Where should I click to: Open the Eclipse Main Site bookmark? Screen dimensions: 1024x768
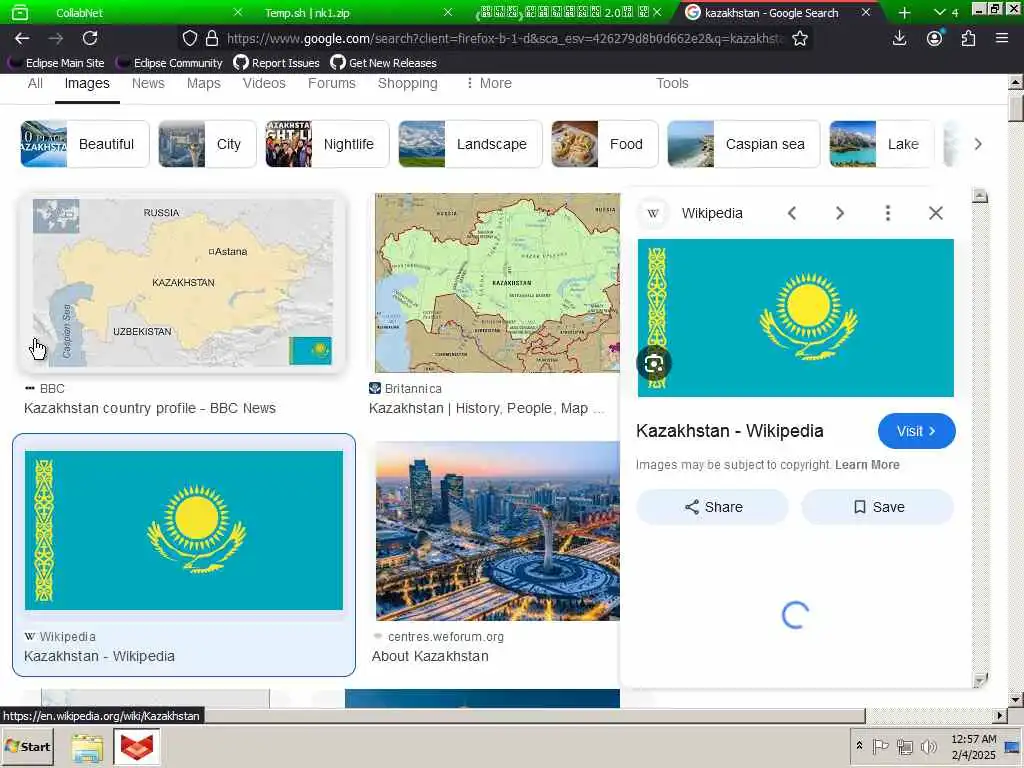pyautogui.click(x=57, y=63)
